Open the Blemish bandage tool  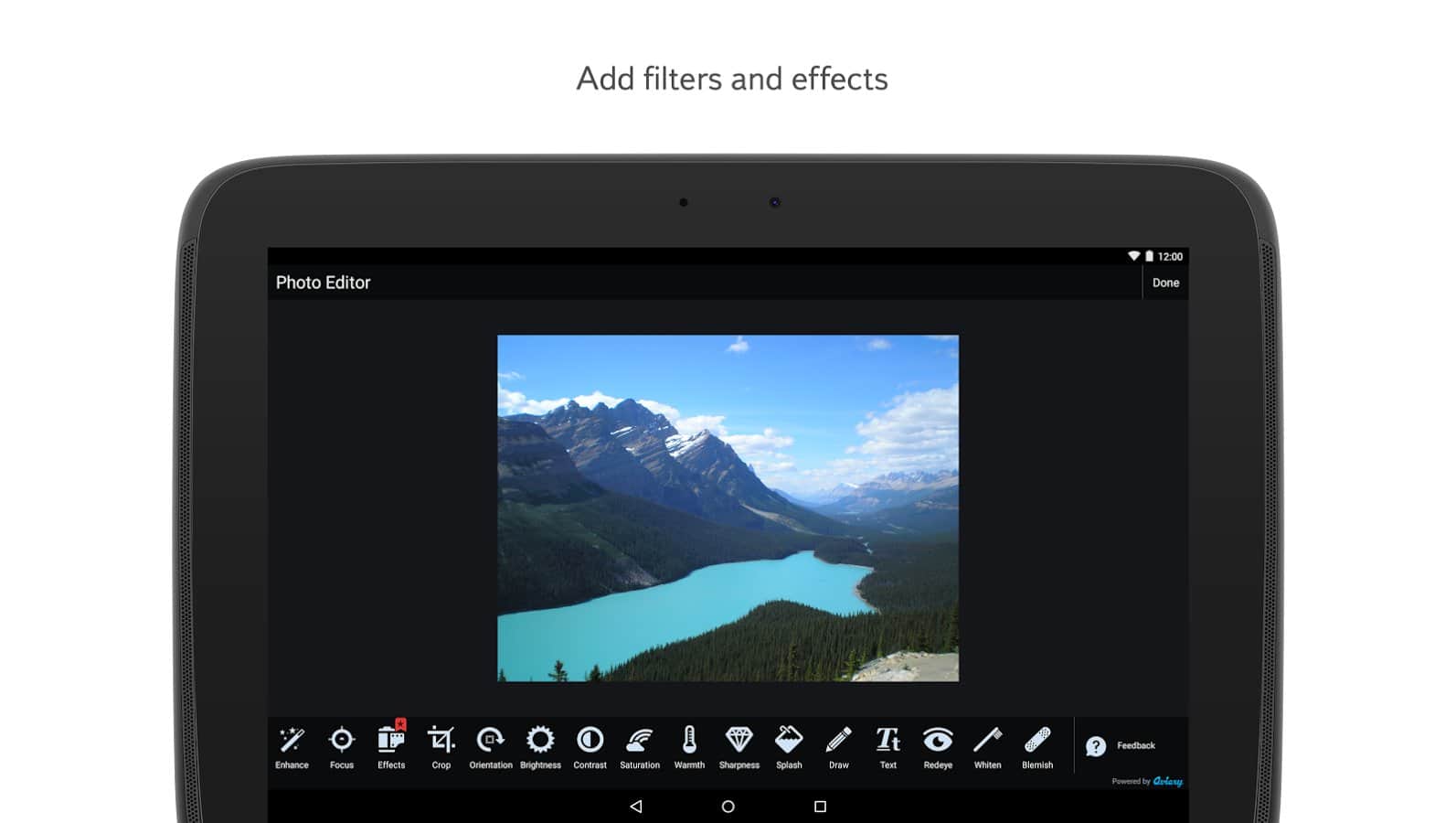[x=1037, y=746]
